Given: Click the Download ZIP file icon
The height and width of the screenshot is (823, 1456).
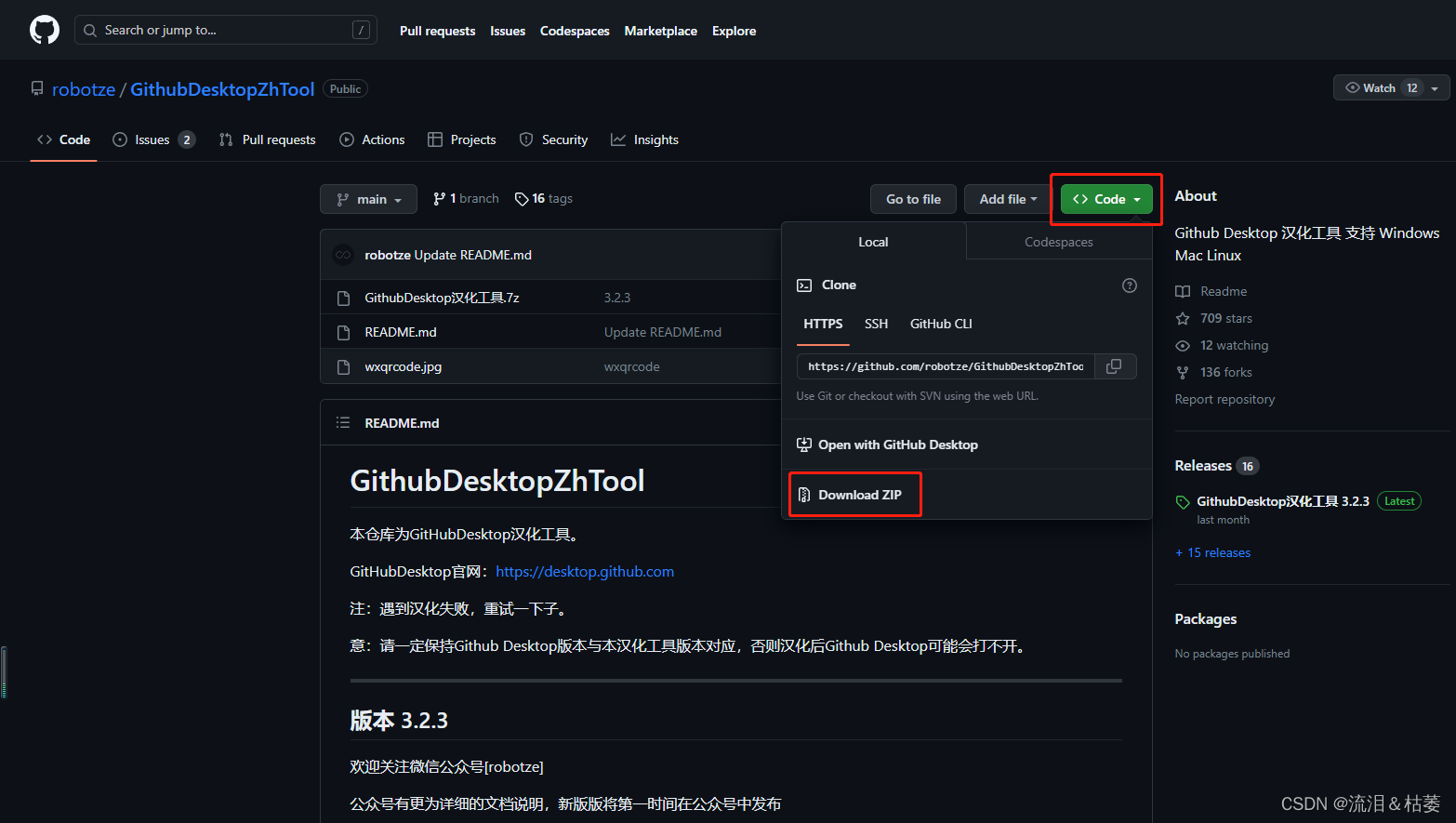Looking at the screenshot, I should [804, 495].
